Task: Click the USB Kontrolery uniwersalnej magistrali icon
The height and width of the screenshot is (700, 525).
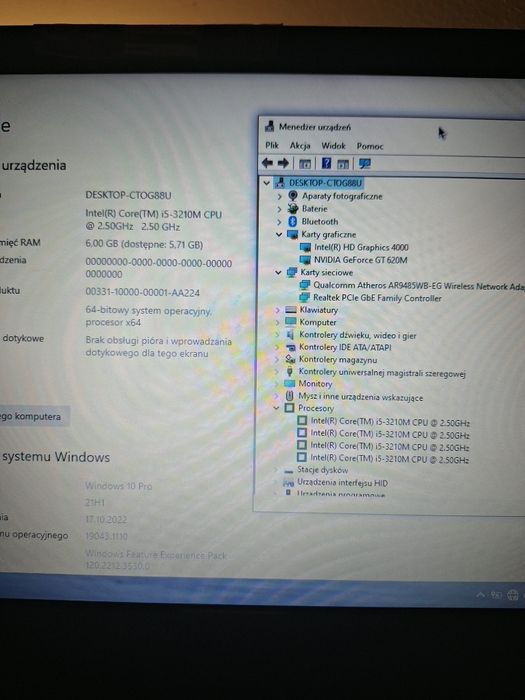Action: 290,371
